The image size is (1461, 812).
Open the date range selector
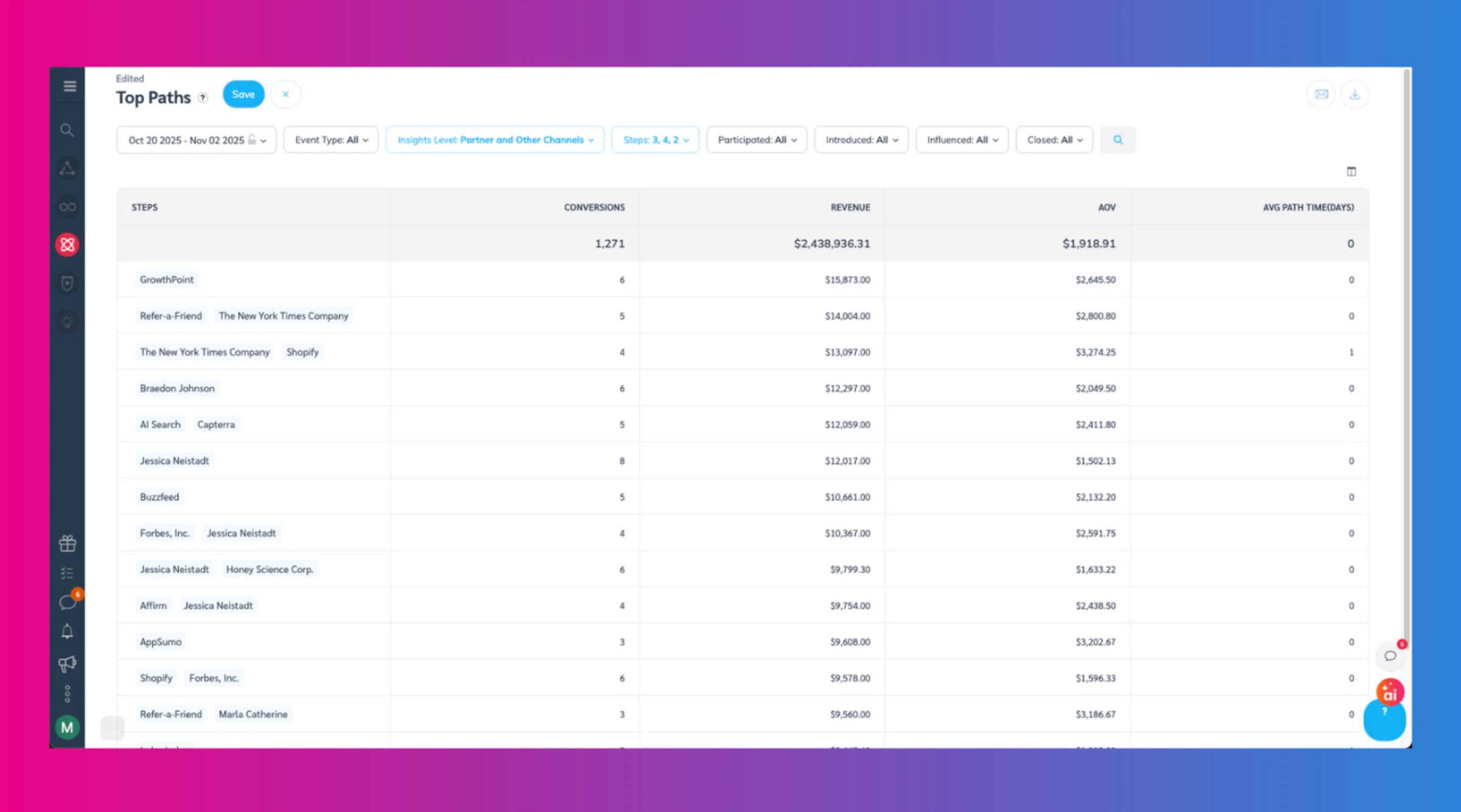[196, 139]
